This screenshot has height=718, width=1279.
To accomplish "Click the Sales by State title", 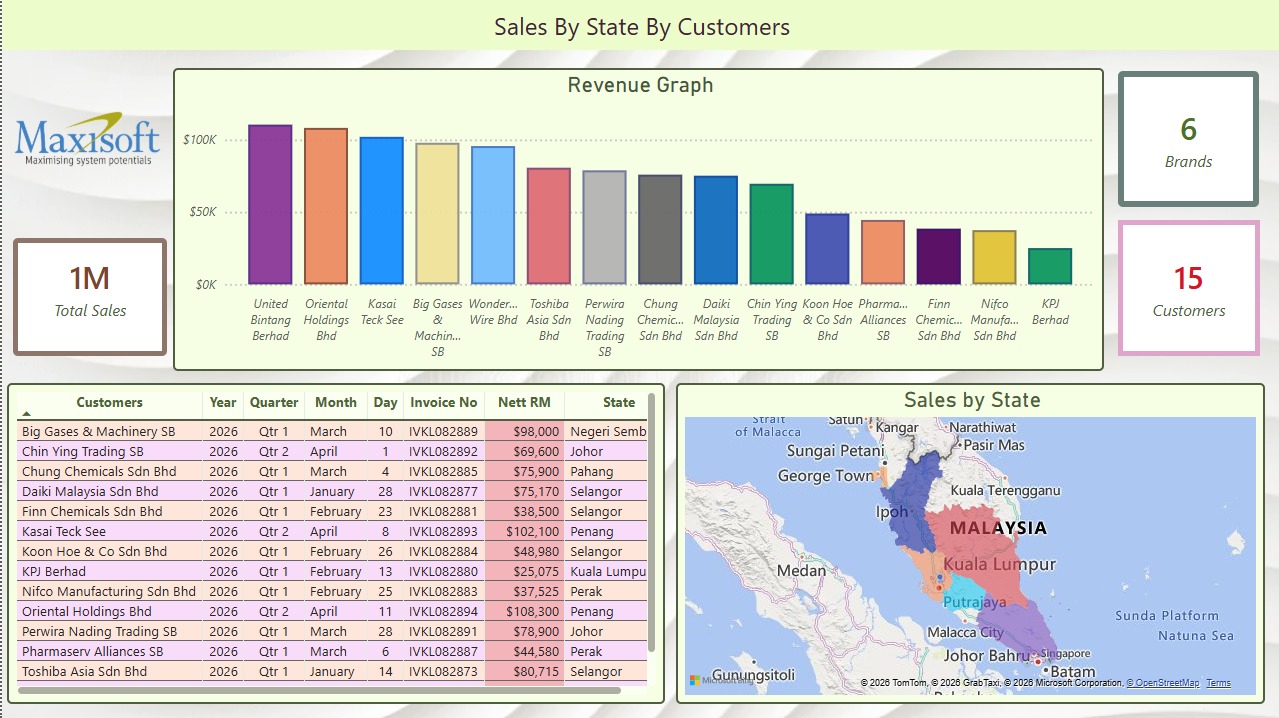I will click(972, 400).
